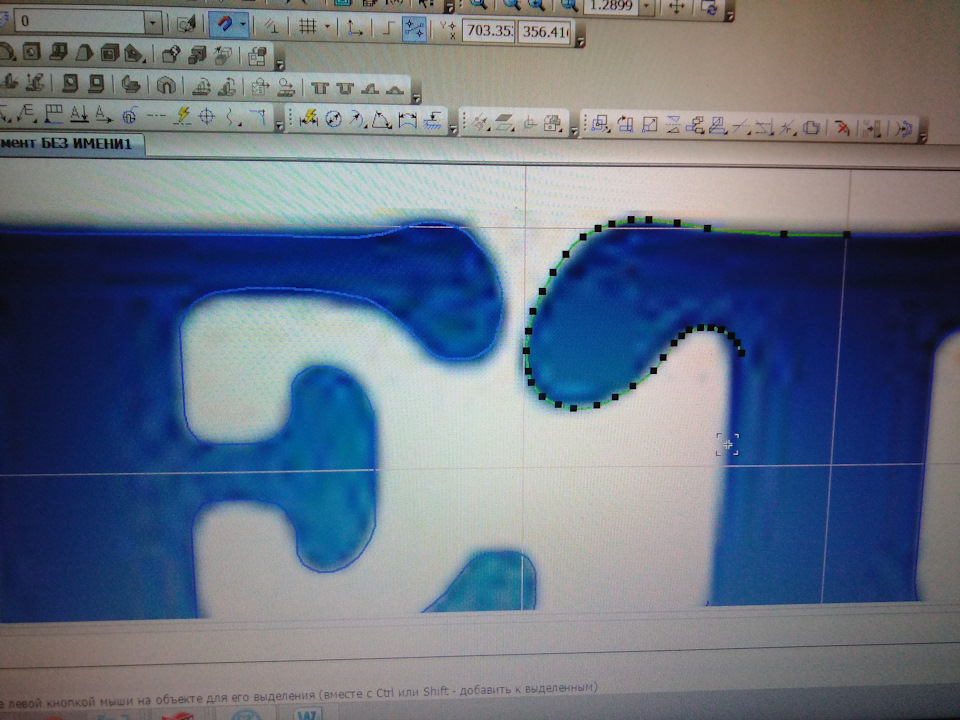This screenshot has width=960, height=720.
Task: Expand options arrow after the coordinate fields
Action: click(x=580, y=42)
